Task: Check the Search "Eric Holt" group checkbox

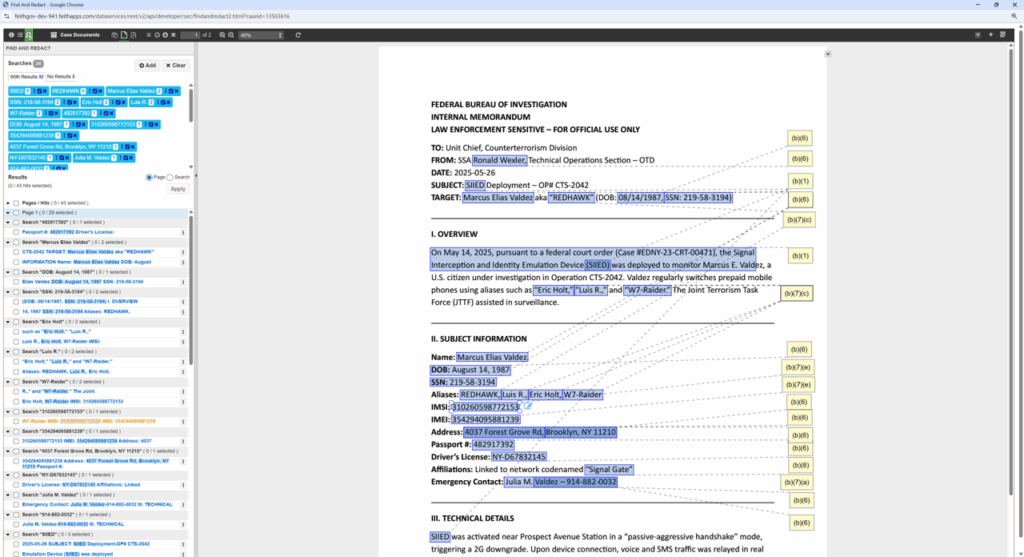Action: 16,322
